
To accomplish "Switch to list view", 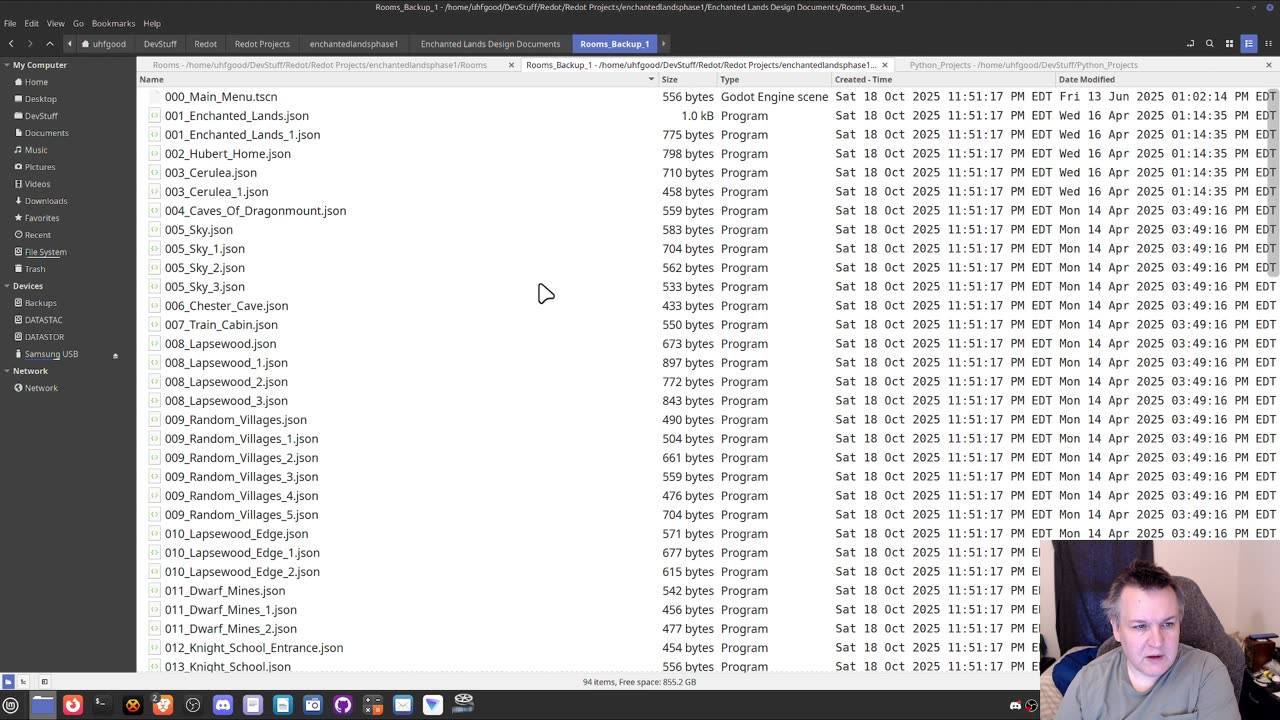I will (1248, 44).
